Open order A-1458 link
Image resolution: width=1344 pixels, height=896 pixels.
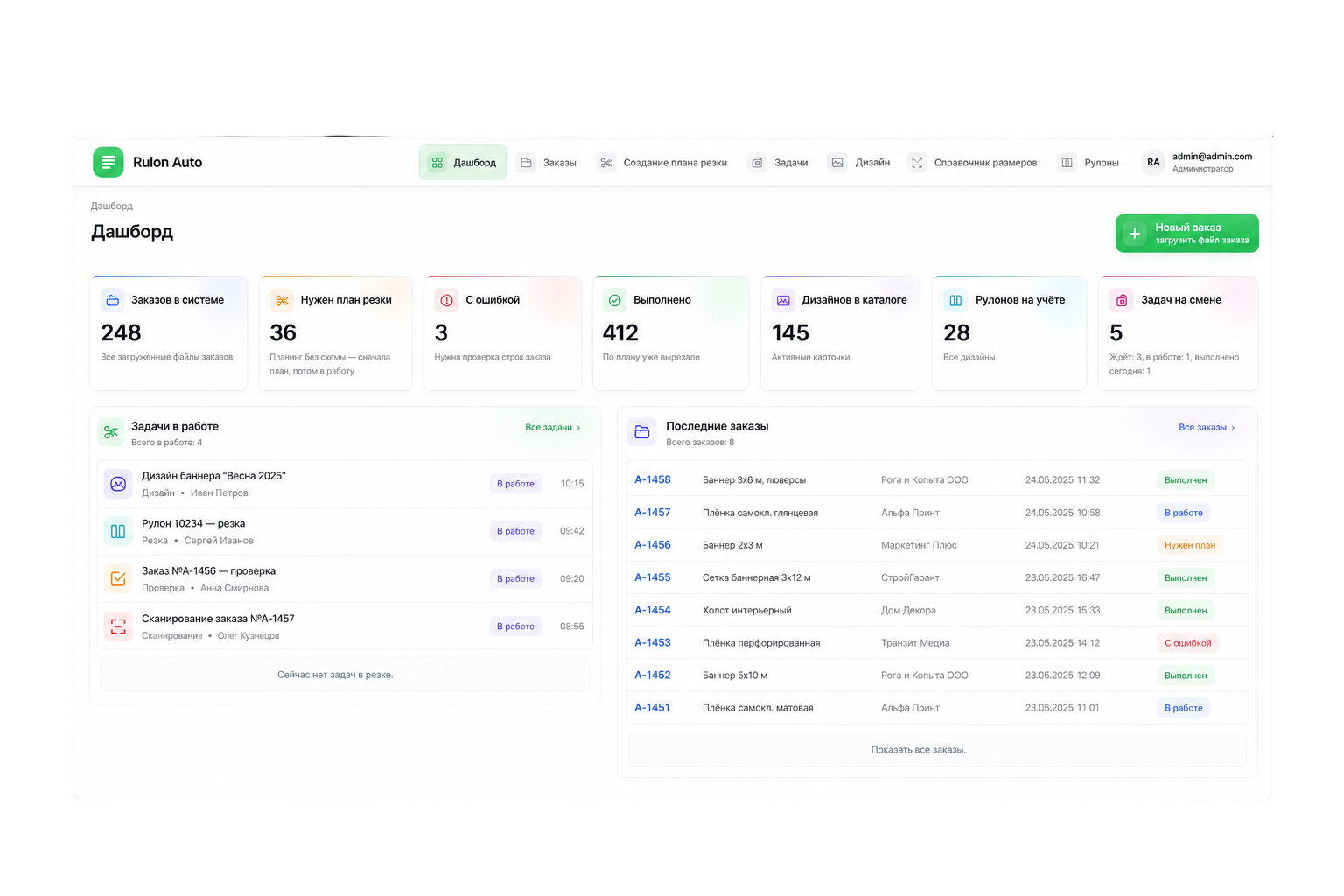(x=653, y=479)
